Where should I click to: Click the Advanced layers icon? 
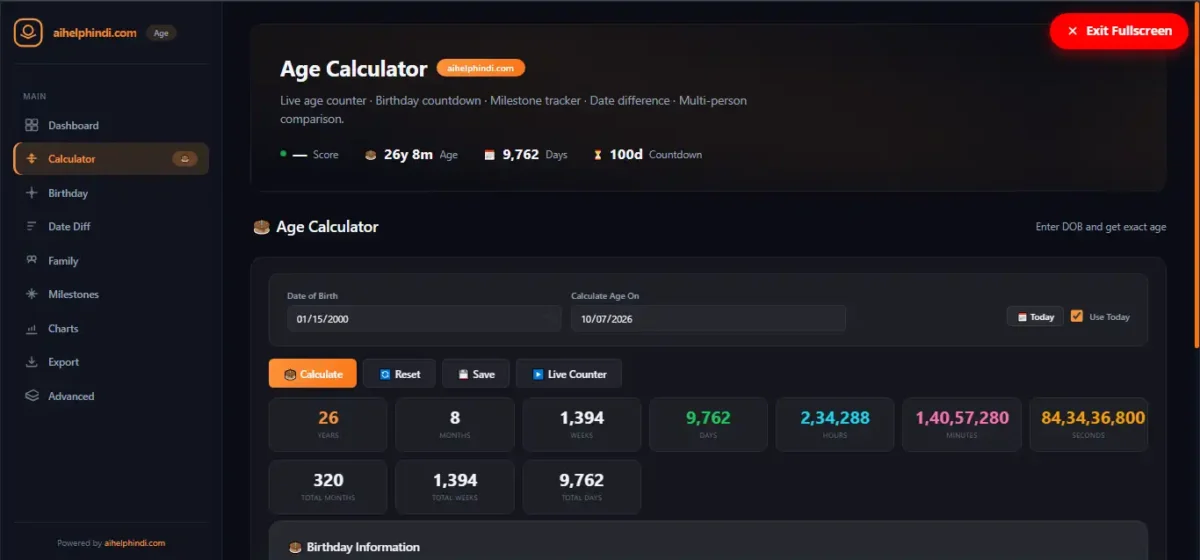click(31, 396)
